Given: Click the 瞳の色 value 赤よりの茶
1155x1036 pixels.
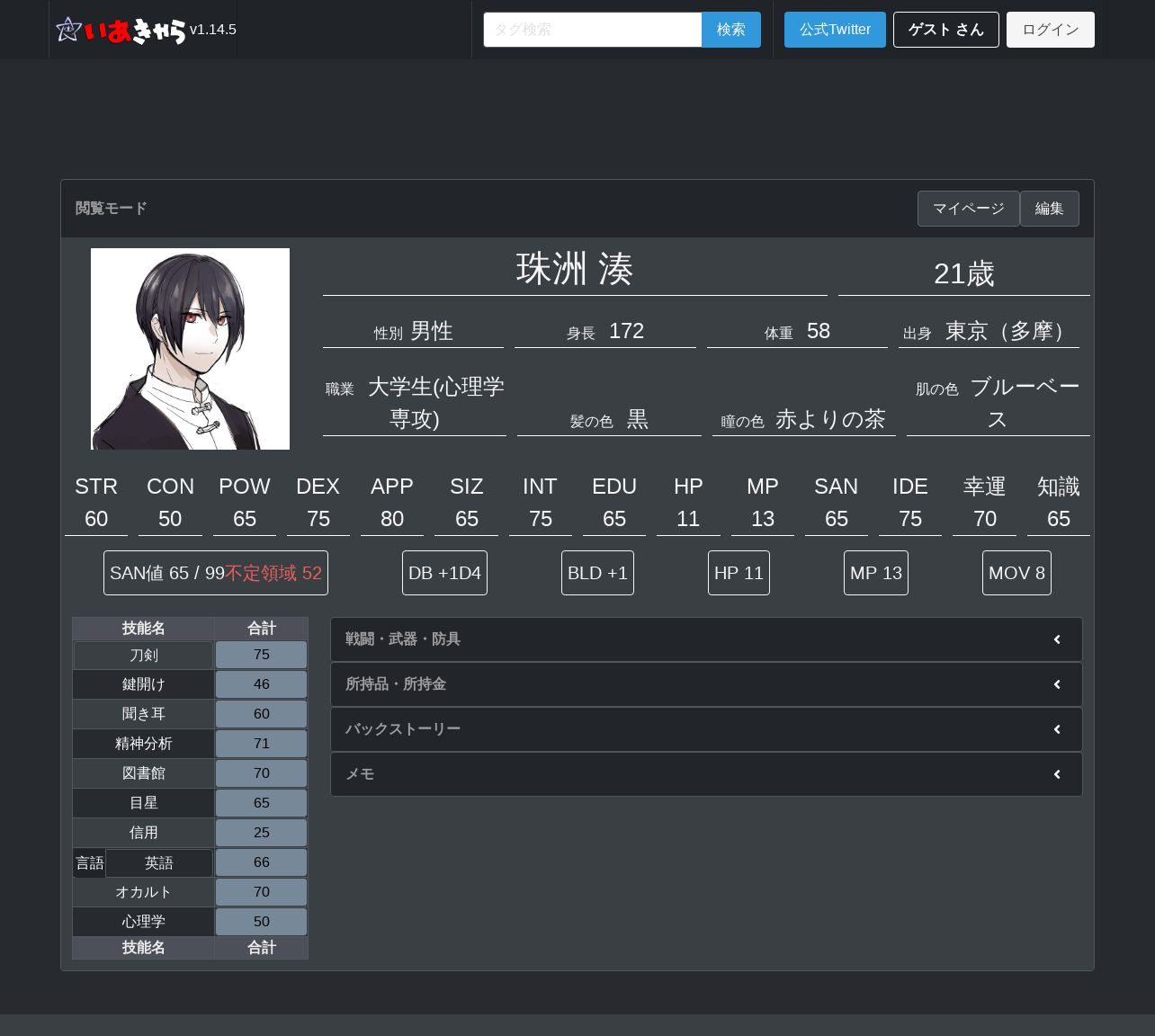Looking at the screenshot, I should [830, 419].
